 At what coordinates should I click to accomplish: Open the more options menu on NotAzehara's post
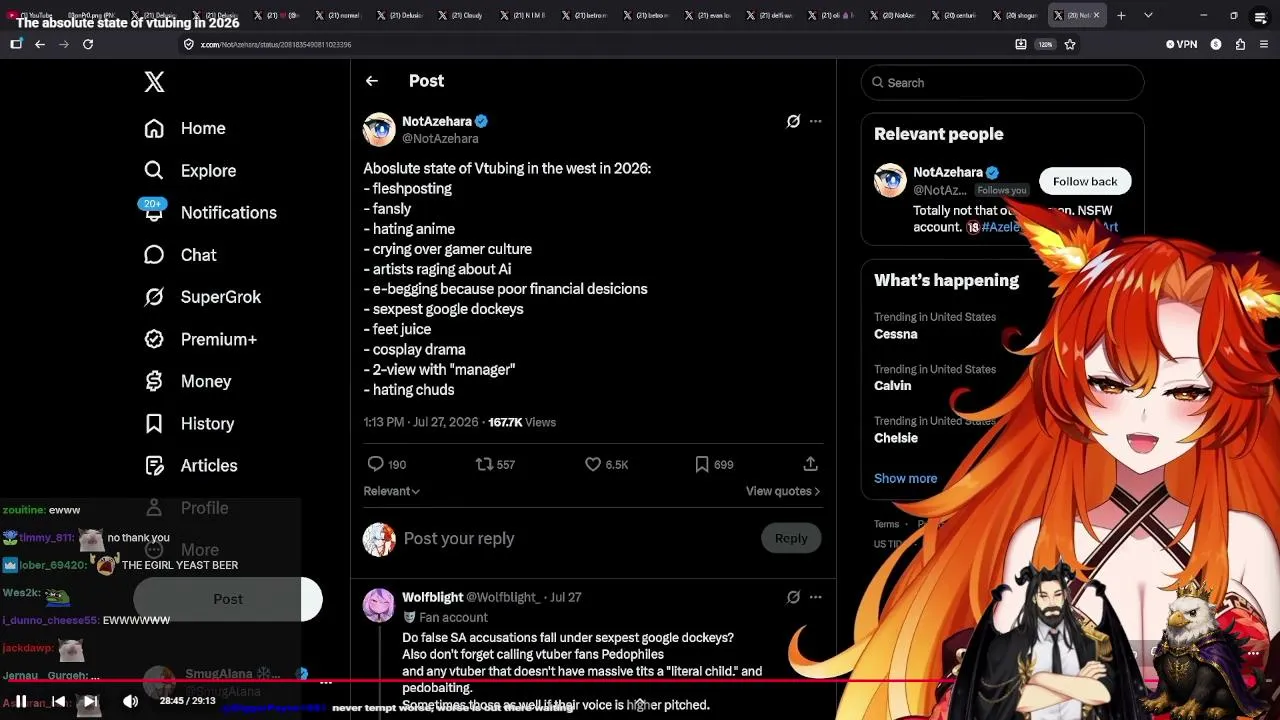(816, 121)
